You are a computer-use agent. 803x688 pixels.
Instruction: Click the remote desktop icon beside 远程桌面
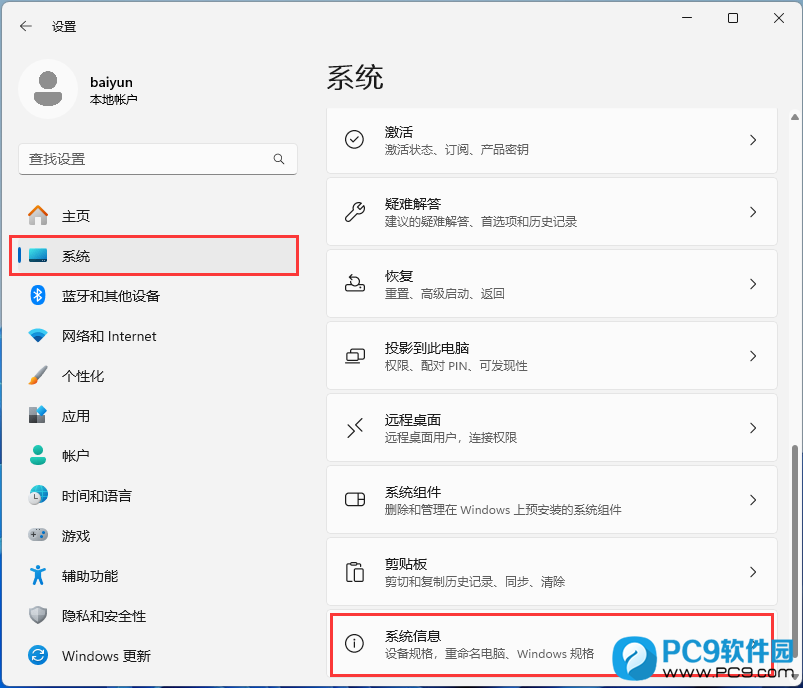tap(354, 428)
